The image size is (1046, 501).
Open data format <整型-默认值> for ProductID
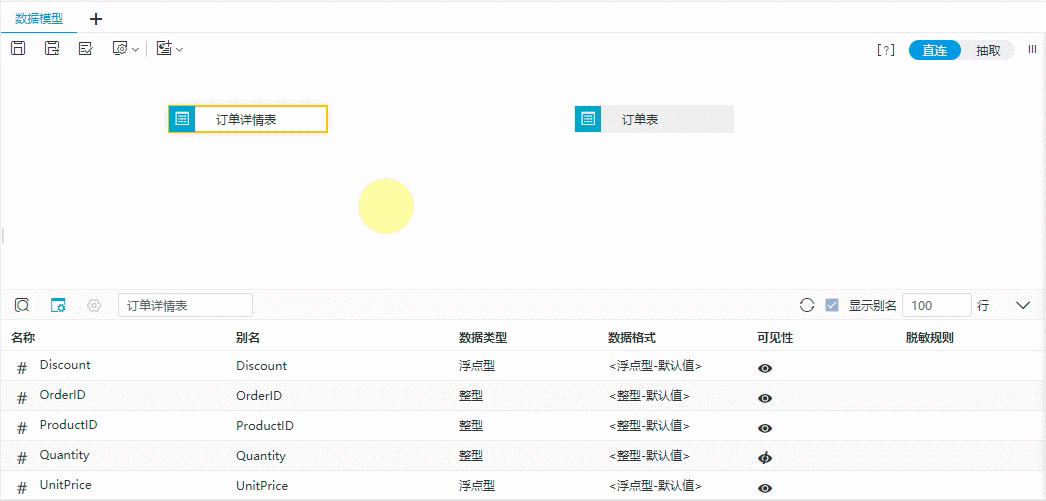coord(648,426)
